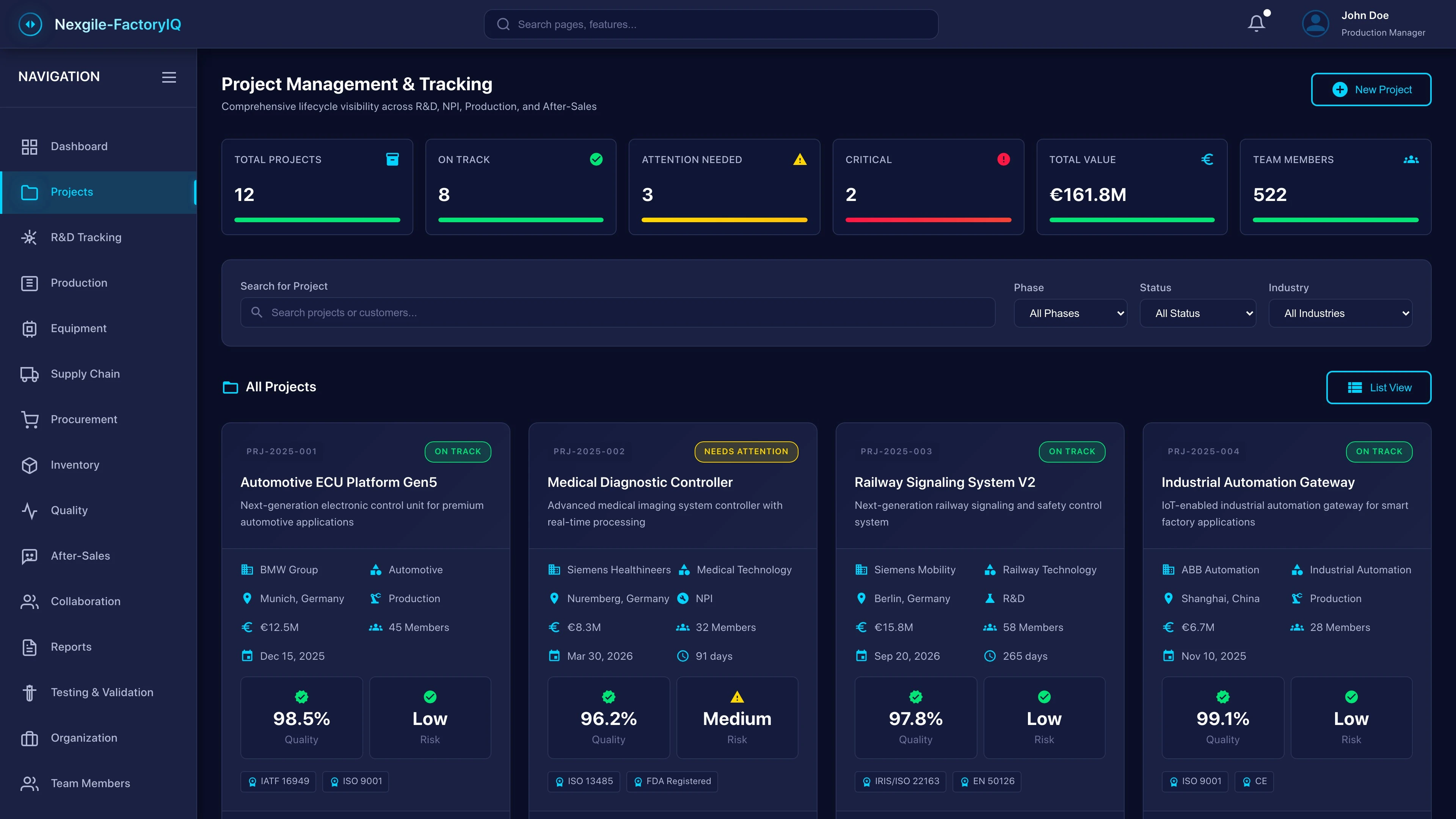Open the Dashboard menu entry
This screenshot has height=819, width=1456.
(78, 146)
